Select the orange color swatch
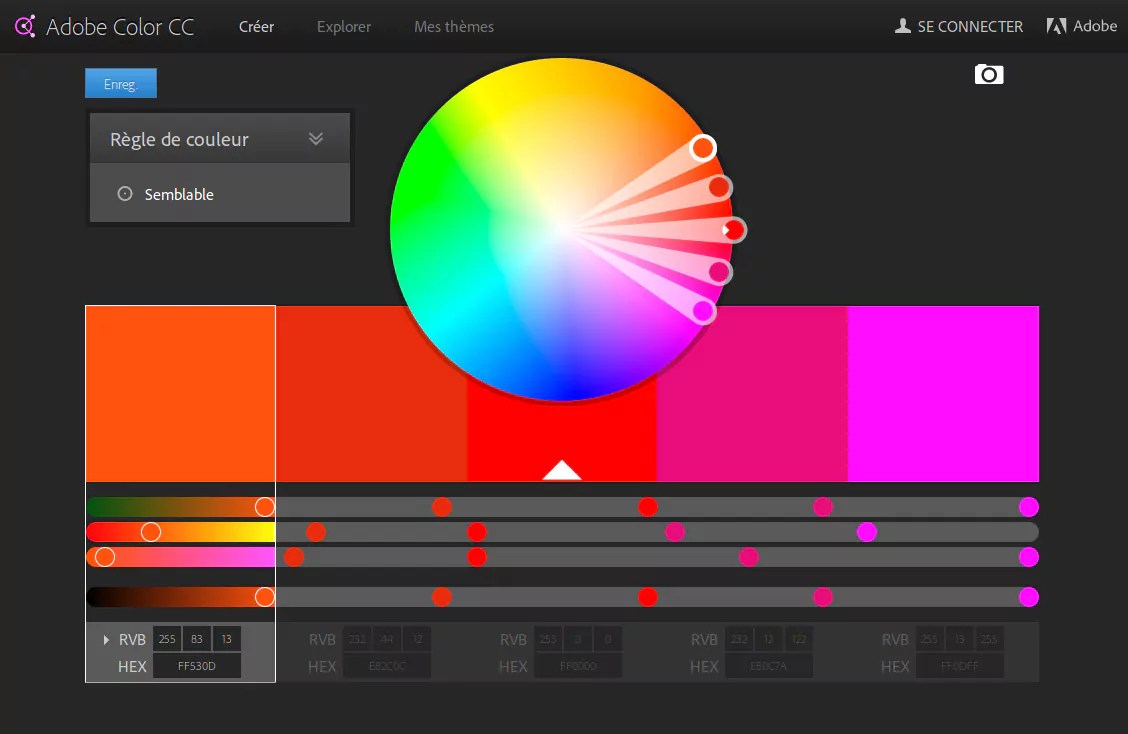This screenshot has height=734, width=1128. 181,394
